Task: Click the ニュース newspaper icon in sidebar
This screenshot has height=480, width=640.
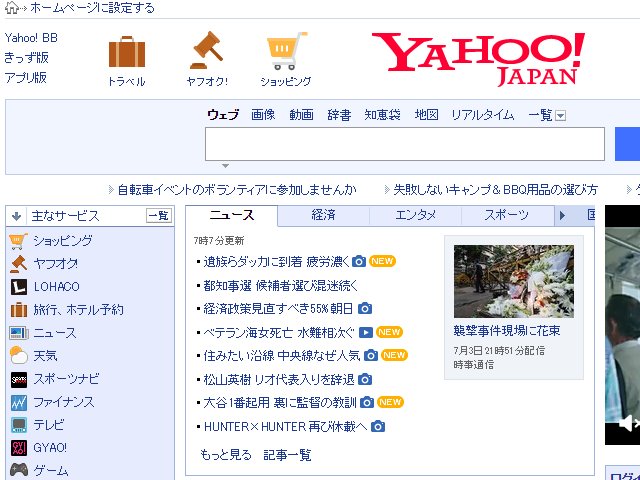Action: click(x=19, y=333)
